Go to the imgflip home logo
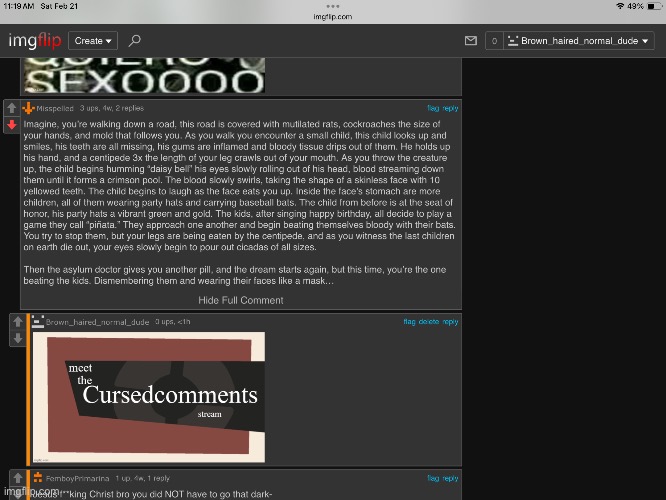Screen dimensions: 666x500 (34, 40)
